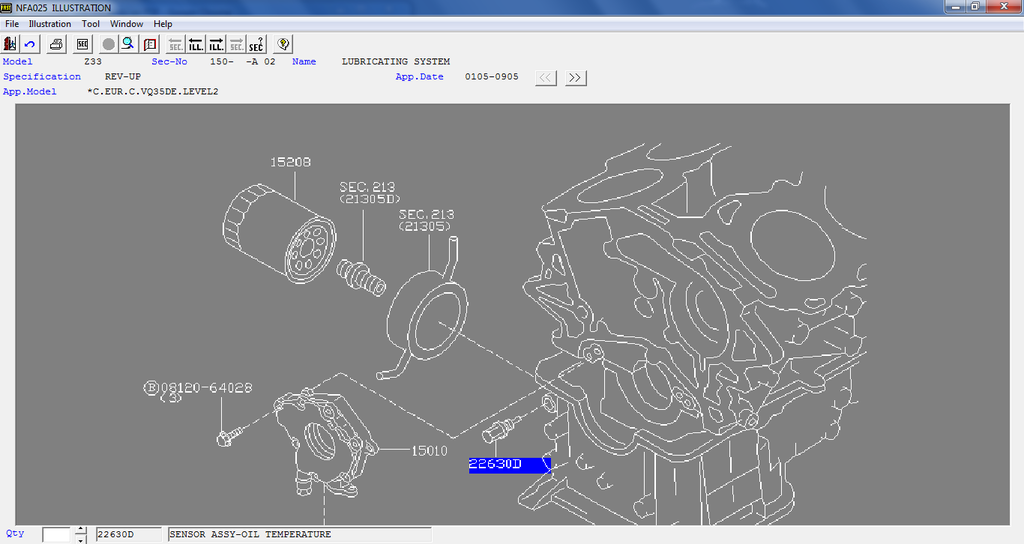The height and width of the screenshot is (544, 1024).
Task: Click part number 15208 oil filter label
Action: point(288,162)
